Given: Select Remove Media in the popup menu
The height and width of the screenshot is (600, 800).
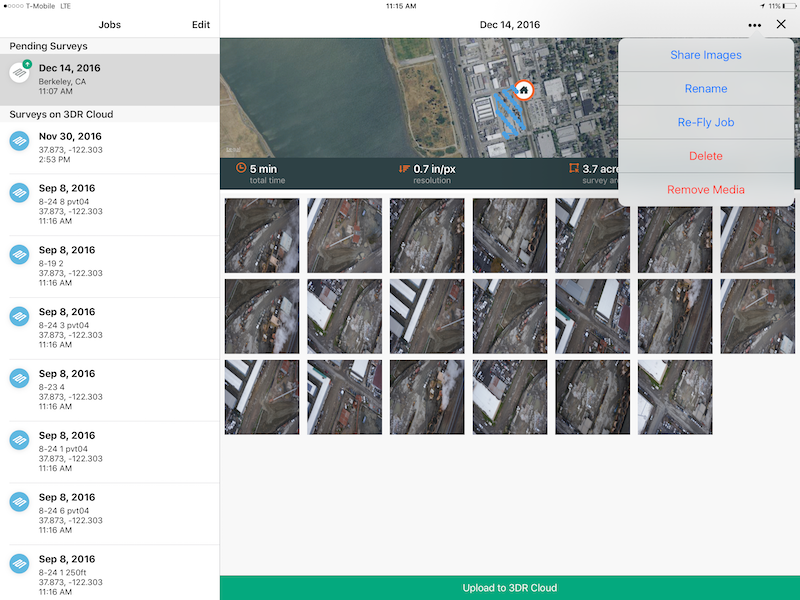Looking at the screenshot, I should coord(706,190).
